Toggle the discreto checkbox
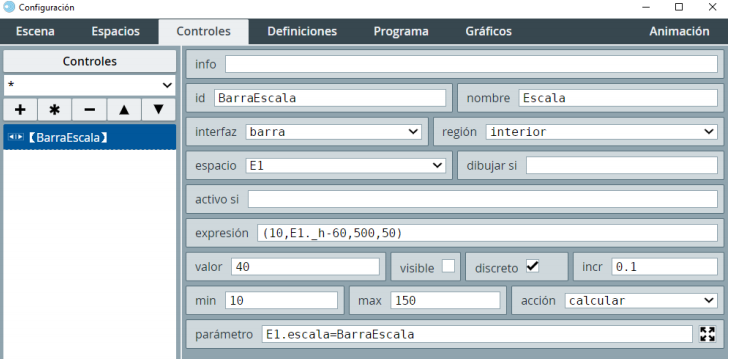 tap(533, 266)
